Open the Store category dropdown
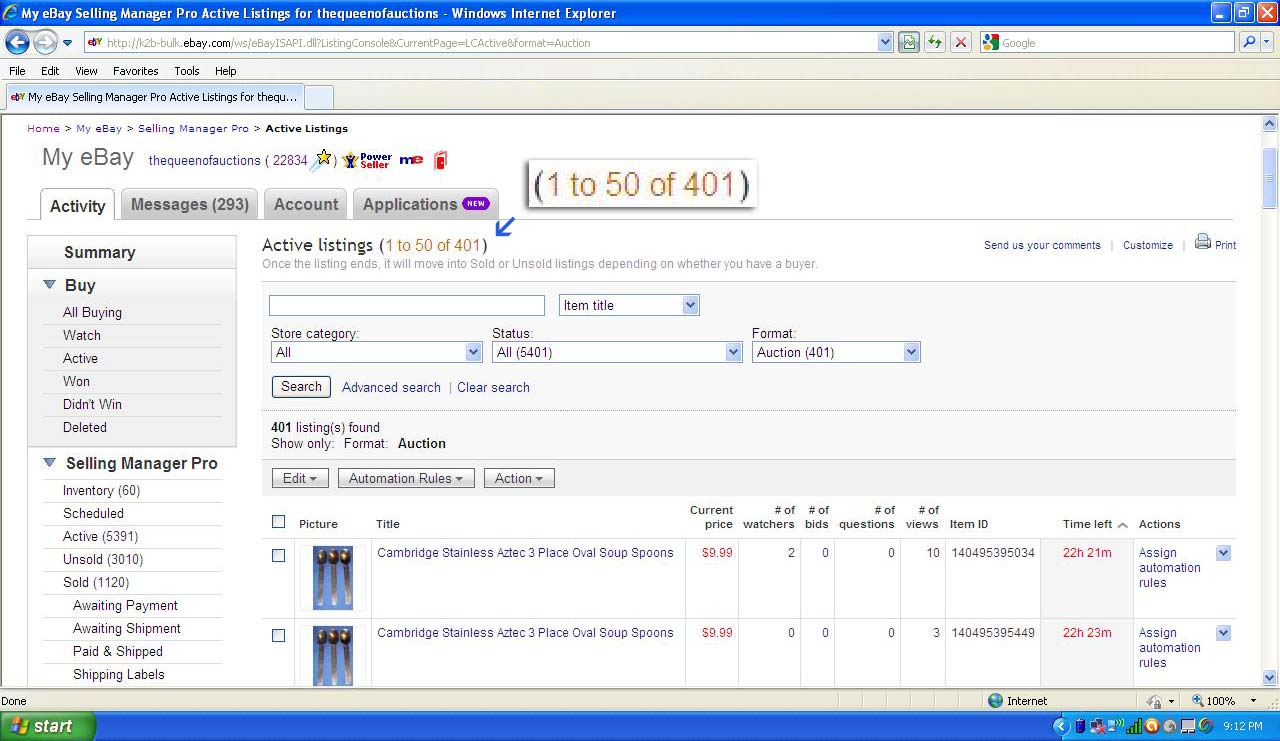 [x=377, y=352]
